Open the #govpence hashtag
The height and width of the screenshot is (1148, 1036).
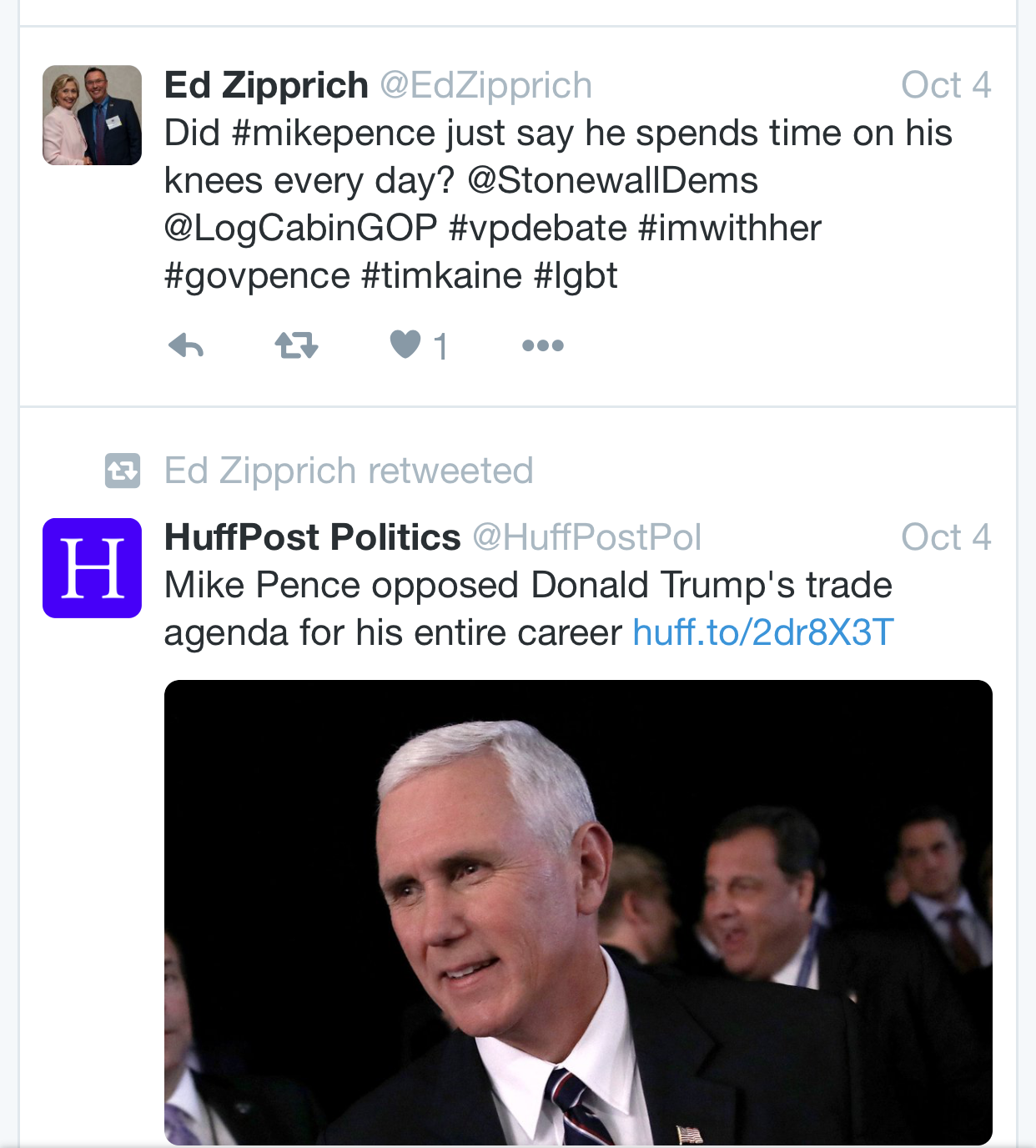point(257,276)
